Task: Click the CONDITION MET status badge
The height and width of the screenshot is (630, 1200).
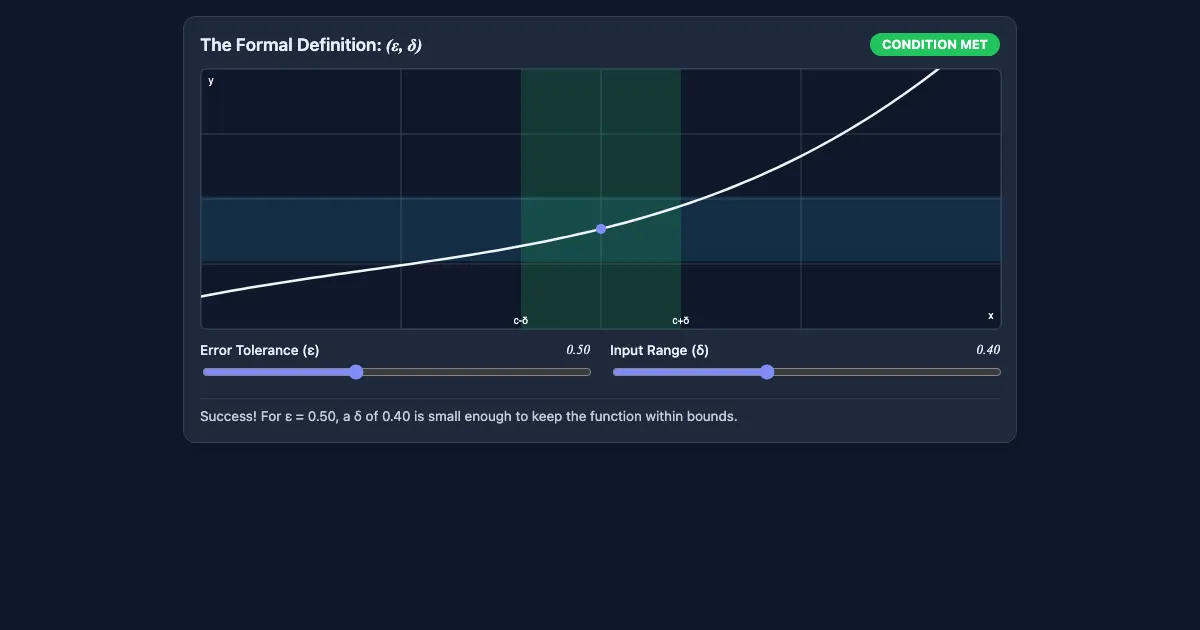Action: click(x=935, y=45)
